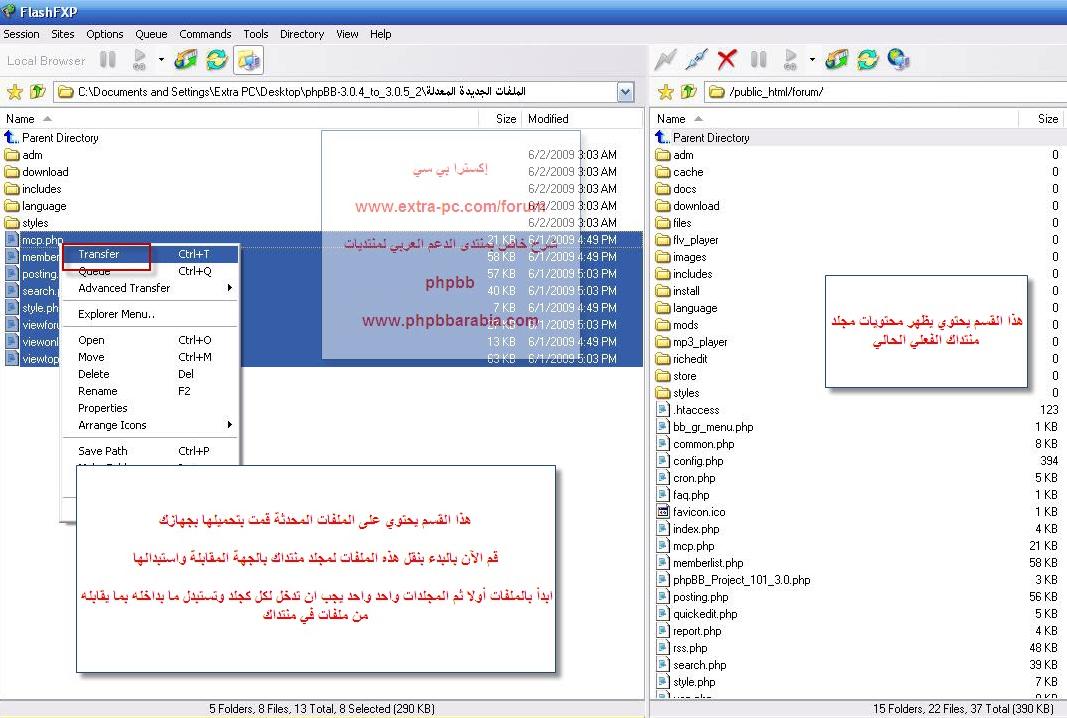Click the left pane transfer queue play icon
The width and height of the screenshot is (1067, 718).
pyautogui.click(x=139, y=60)
